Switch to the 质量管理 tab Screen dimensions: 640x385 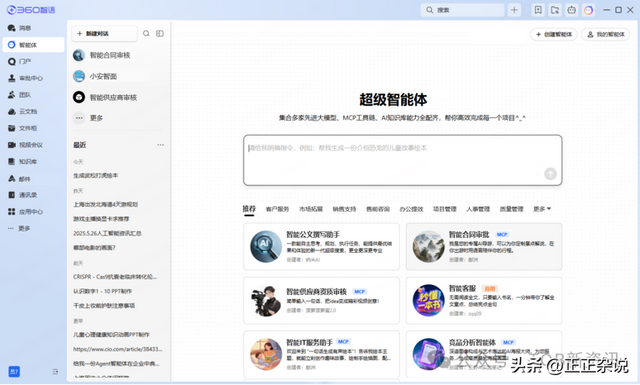511,209
